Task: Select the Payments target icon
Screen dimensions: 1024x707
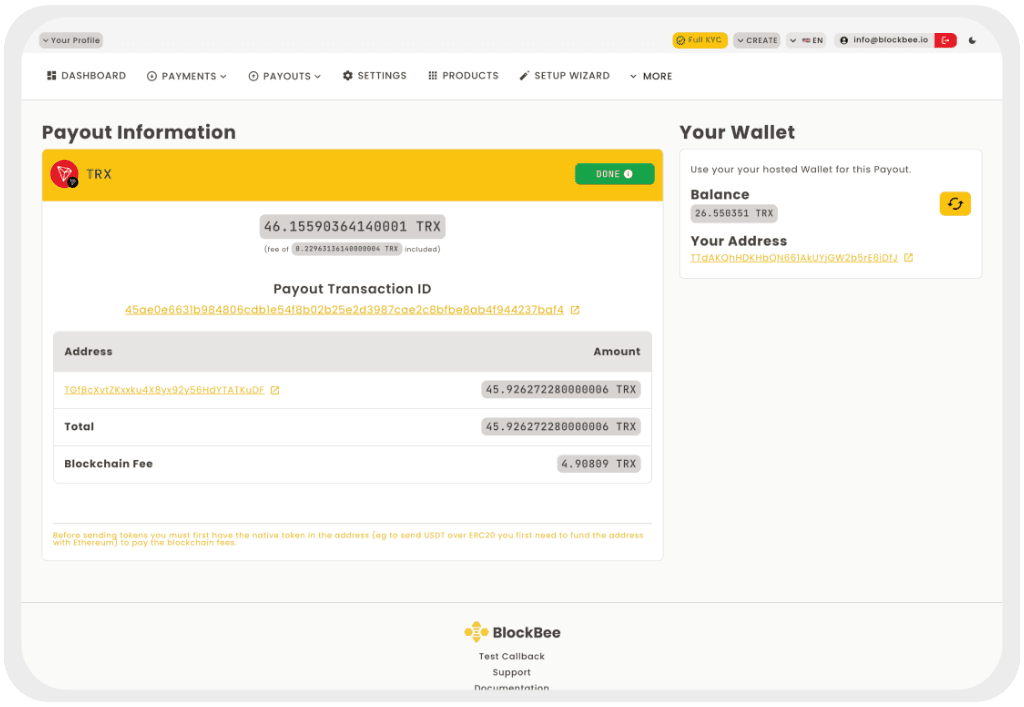Action: [151, 75]
